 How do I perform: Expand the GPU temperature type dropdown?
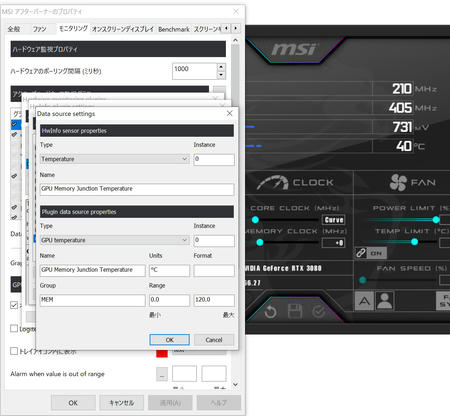[x=115, y=240]
